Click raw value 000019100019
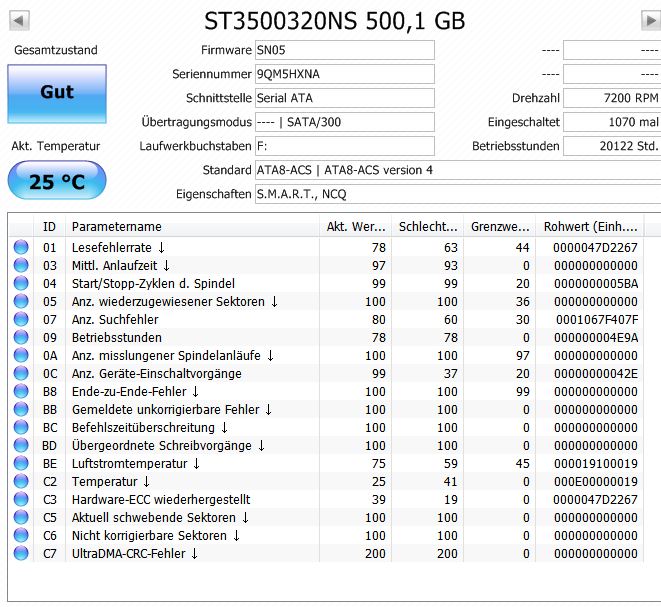Image resolution: width=661 pixels, height=607 pixels. pyautogui.click(x=596, y=464)
